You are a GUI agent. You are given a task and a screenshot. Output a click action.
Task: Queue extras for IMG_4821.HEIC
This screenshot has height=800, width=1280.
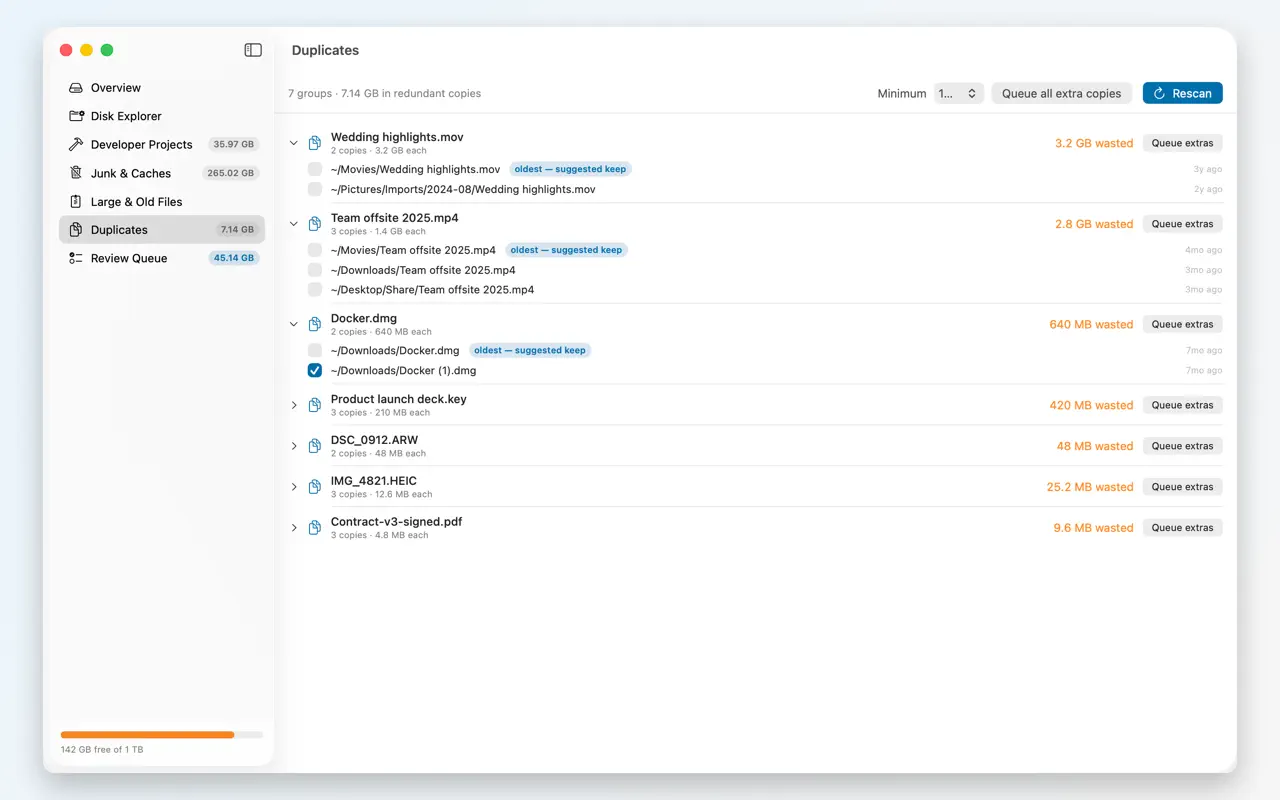pos(1182,487)
